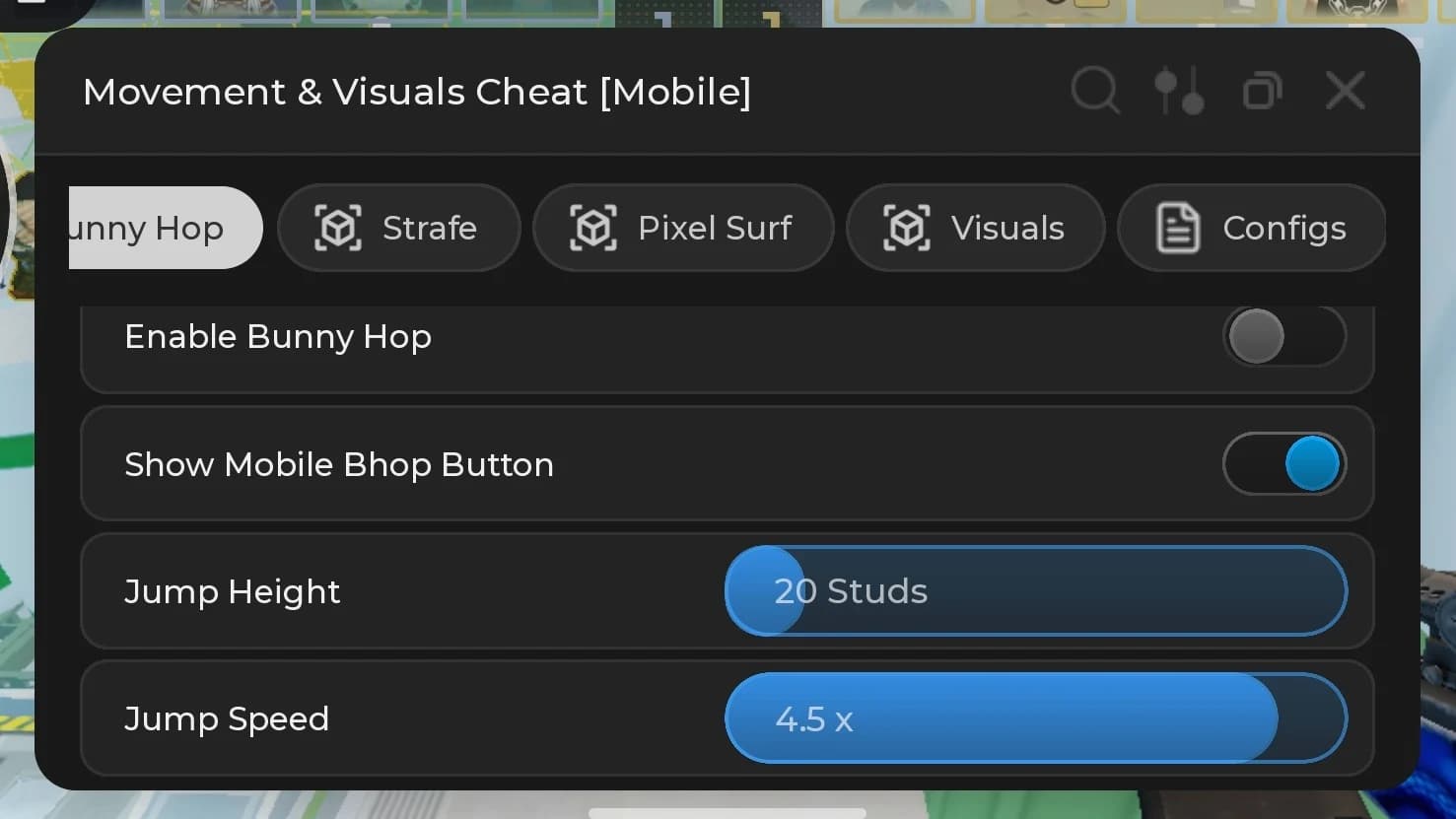Set Jump Speed to maximum at slider's right end
1456x819 pixels.
1333,717
